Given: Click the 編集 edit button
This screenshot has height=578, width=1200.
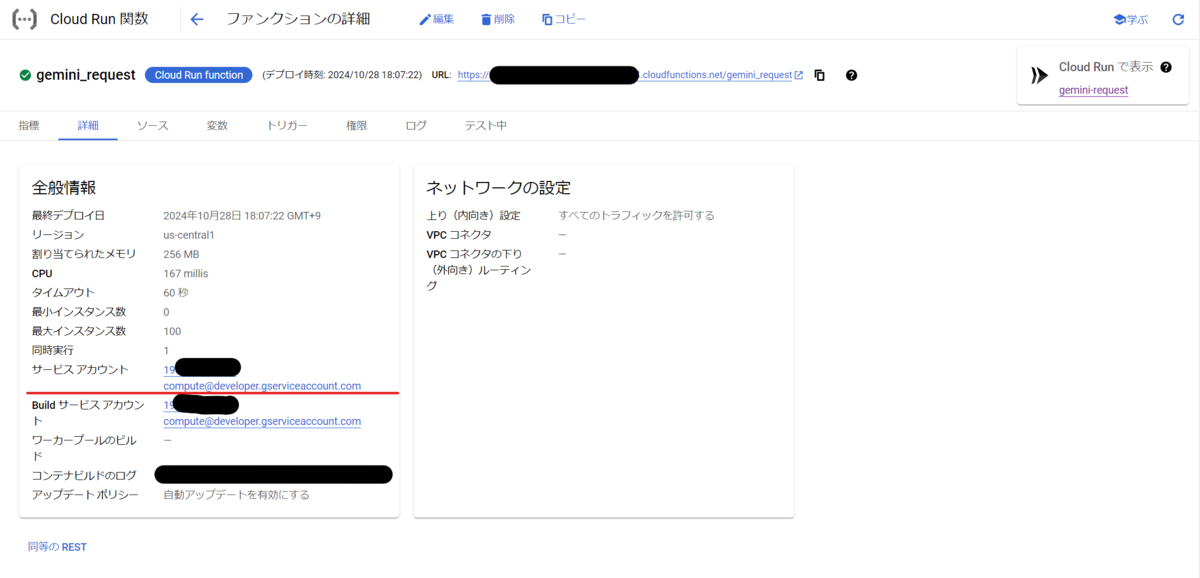Looking at the screenshot, I should (436, 19).
